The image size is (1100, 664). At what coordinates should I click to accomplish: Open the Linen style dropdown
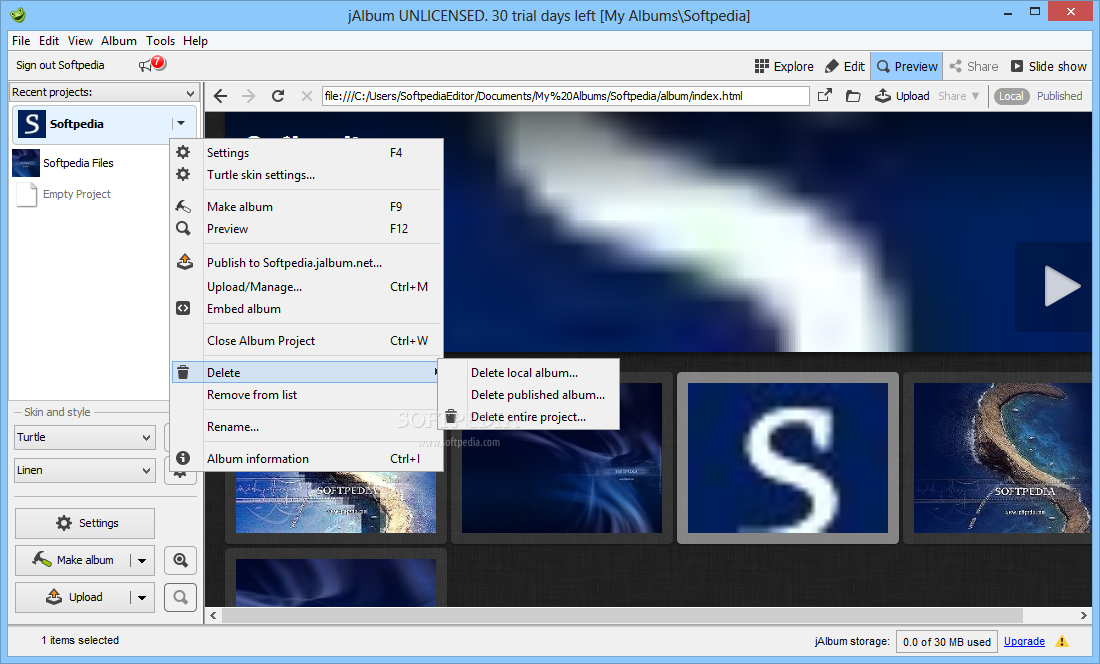[84, 470]
